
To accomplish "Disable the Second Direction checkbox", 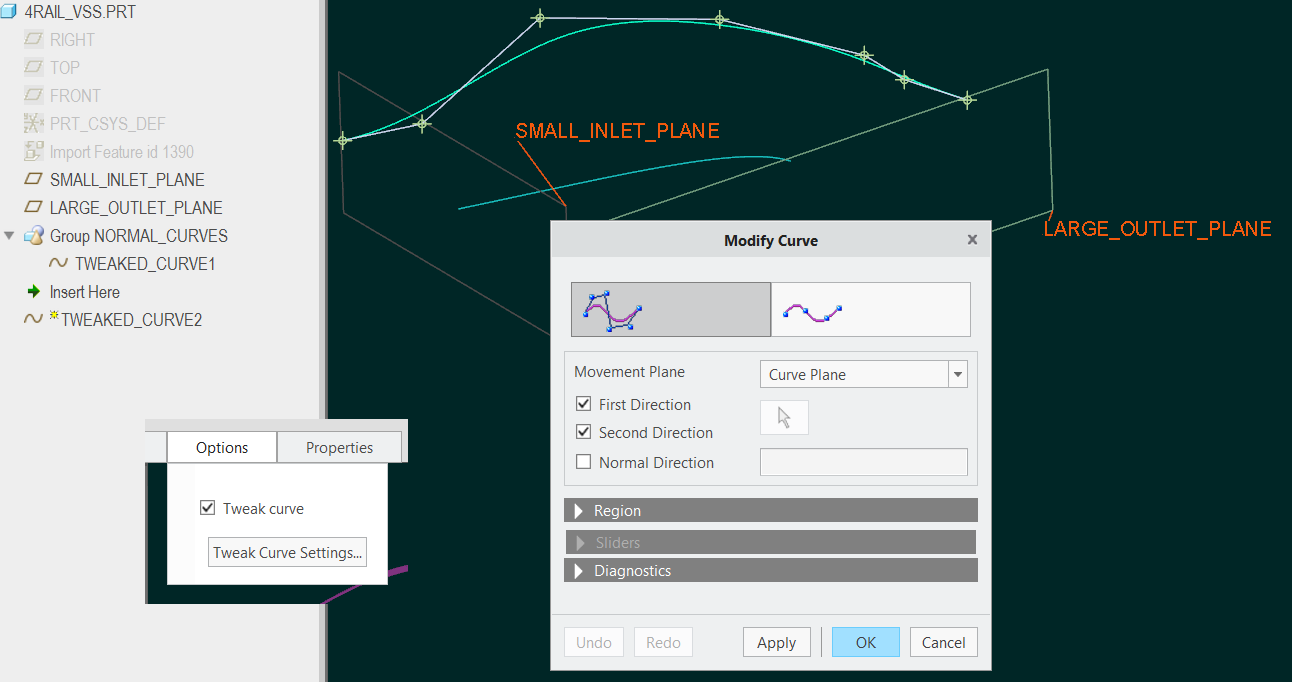I will pyautogui.click(x=584, y=433).
